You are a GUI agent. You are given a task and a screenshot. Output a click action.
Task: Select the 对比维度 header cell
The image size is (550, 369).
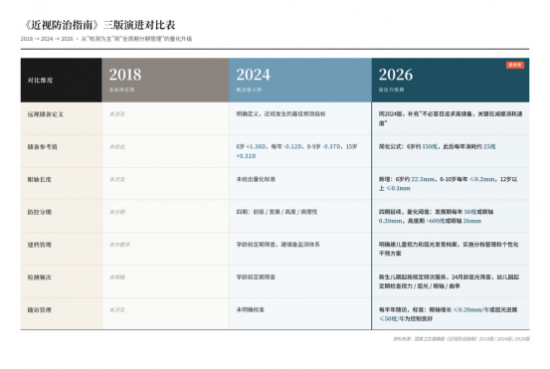(61, 80)
